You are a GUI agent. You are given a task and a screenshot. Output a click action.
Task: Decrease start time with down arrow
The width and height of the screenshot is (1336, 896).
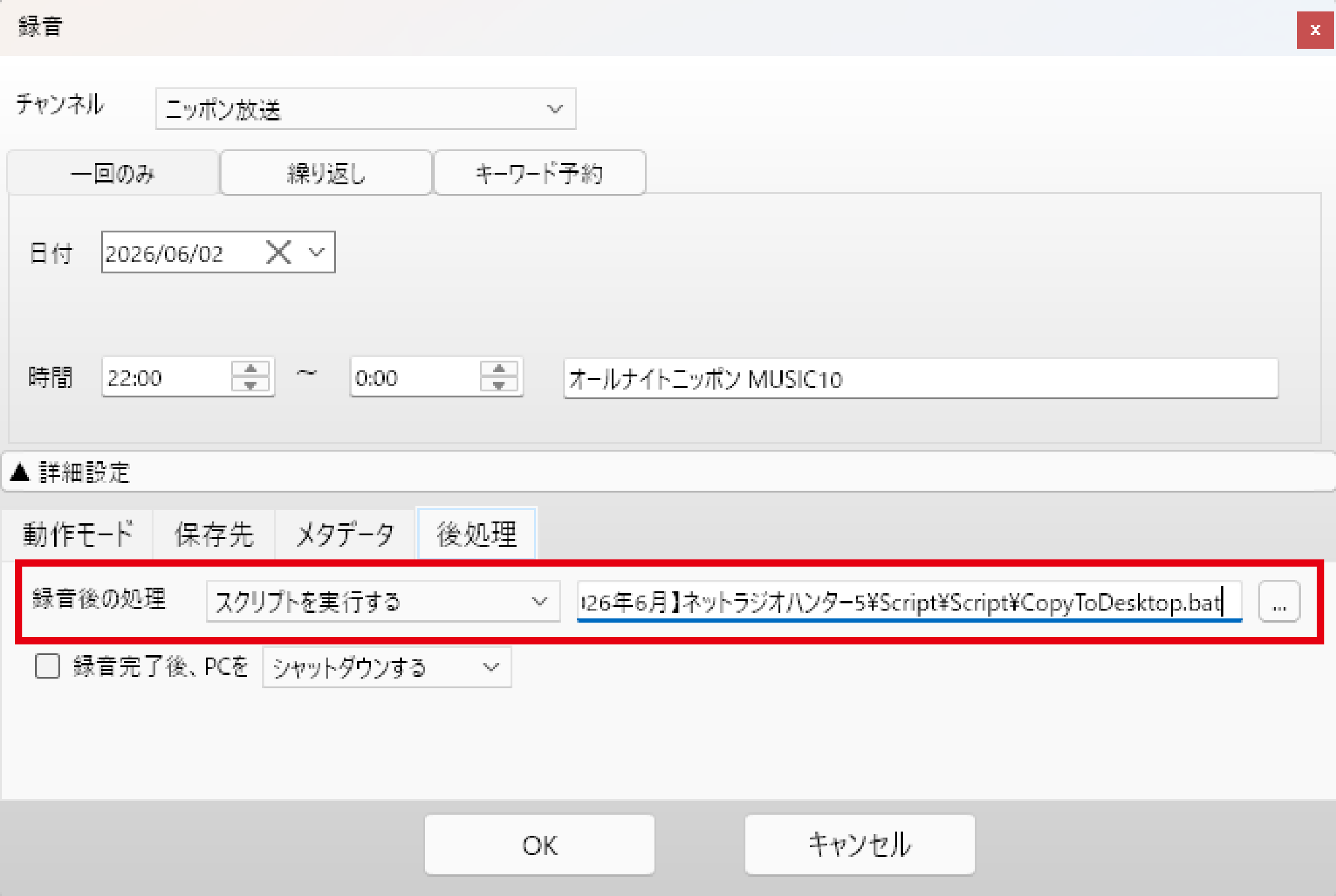pos(251,386)
